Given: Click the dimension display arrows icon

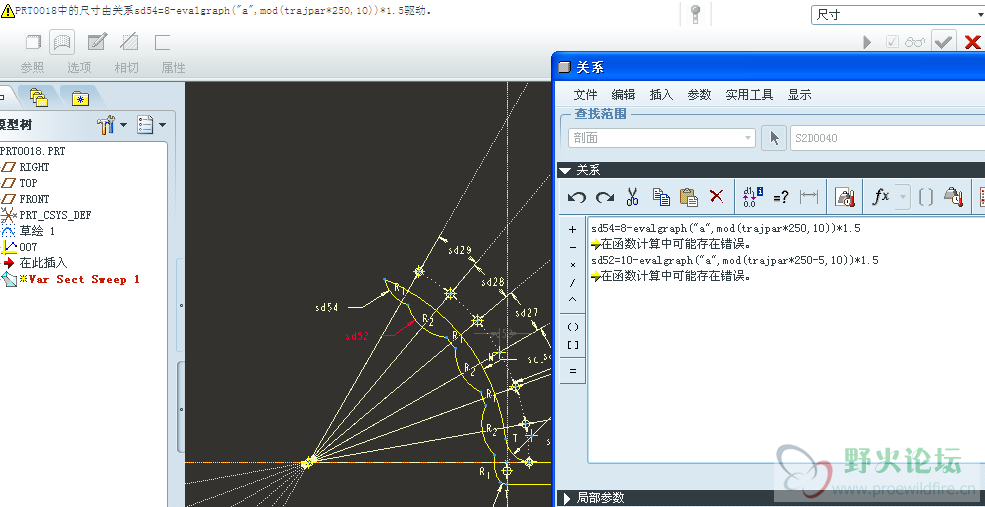Looking at the screenshot, I should click(809, 197).
